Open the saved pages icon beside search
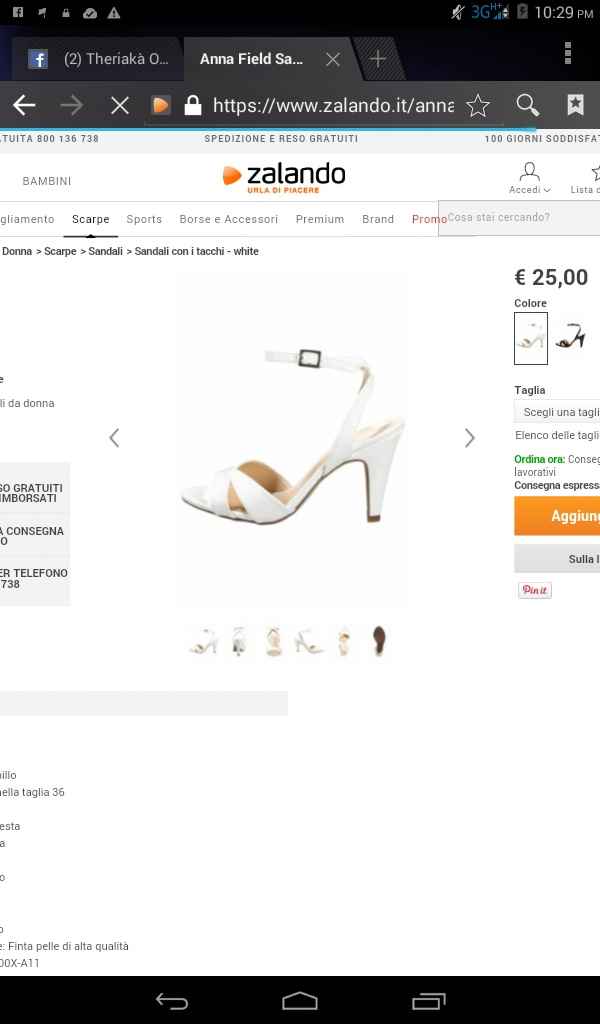Image resolution: width=600 pixels, height=1024 pixels. 575,104
